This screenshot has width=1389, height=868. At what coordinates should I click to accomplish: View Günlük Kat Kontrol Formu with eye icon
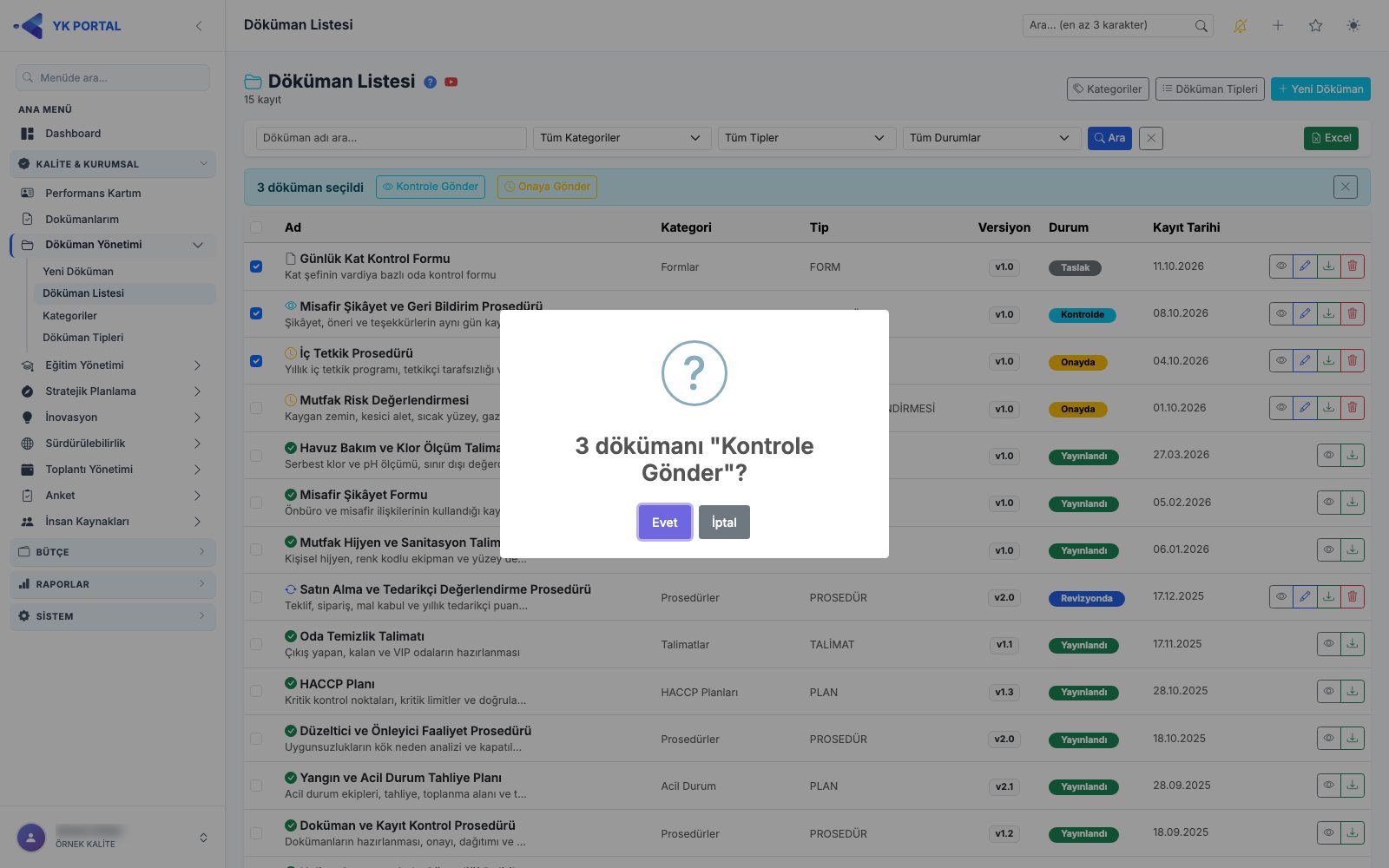(1281, 266)
